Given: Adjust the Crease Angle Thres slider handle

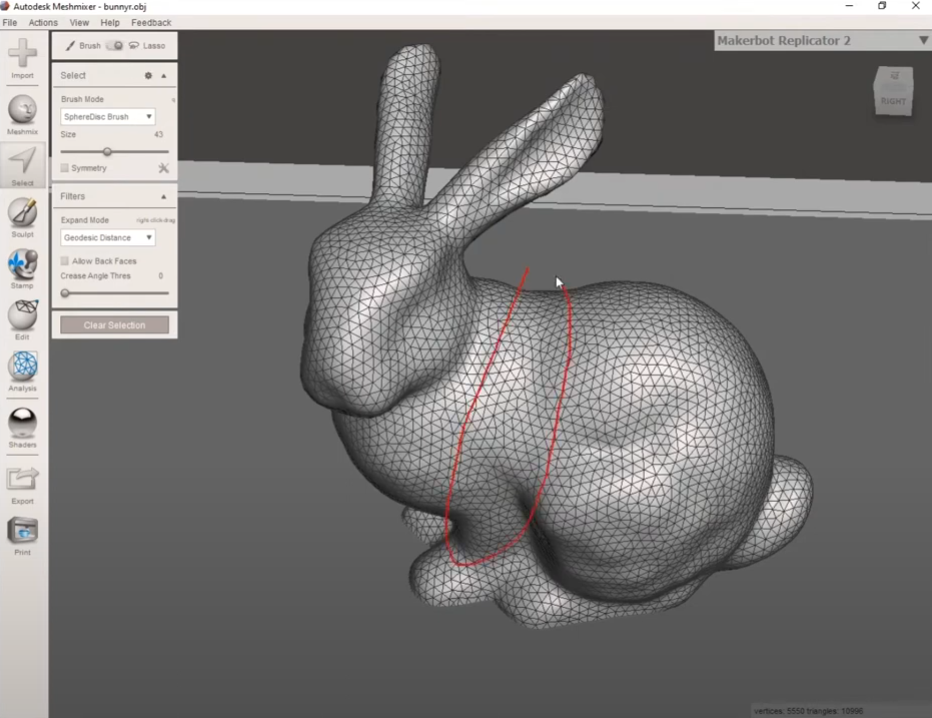Looking at the screenshot, I should click(x=65, y=293).
